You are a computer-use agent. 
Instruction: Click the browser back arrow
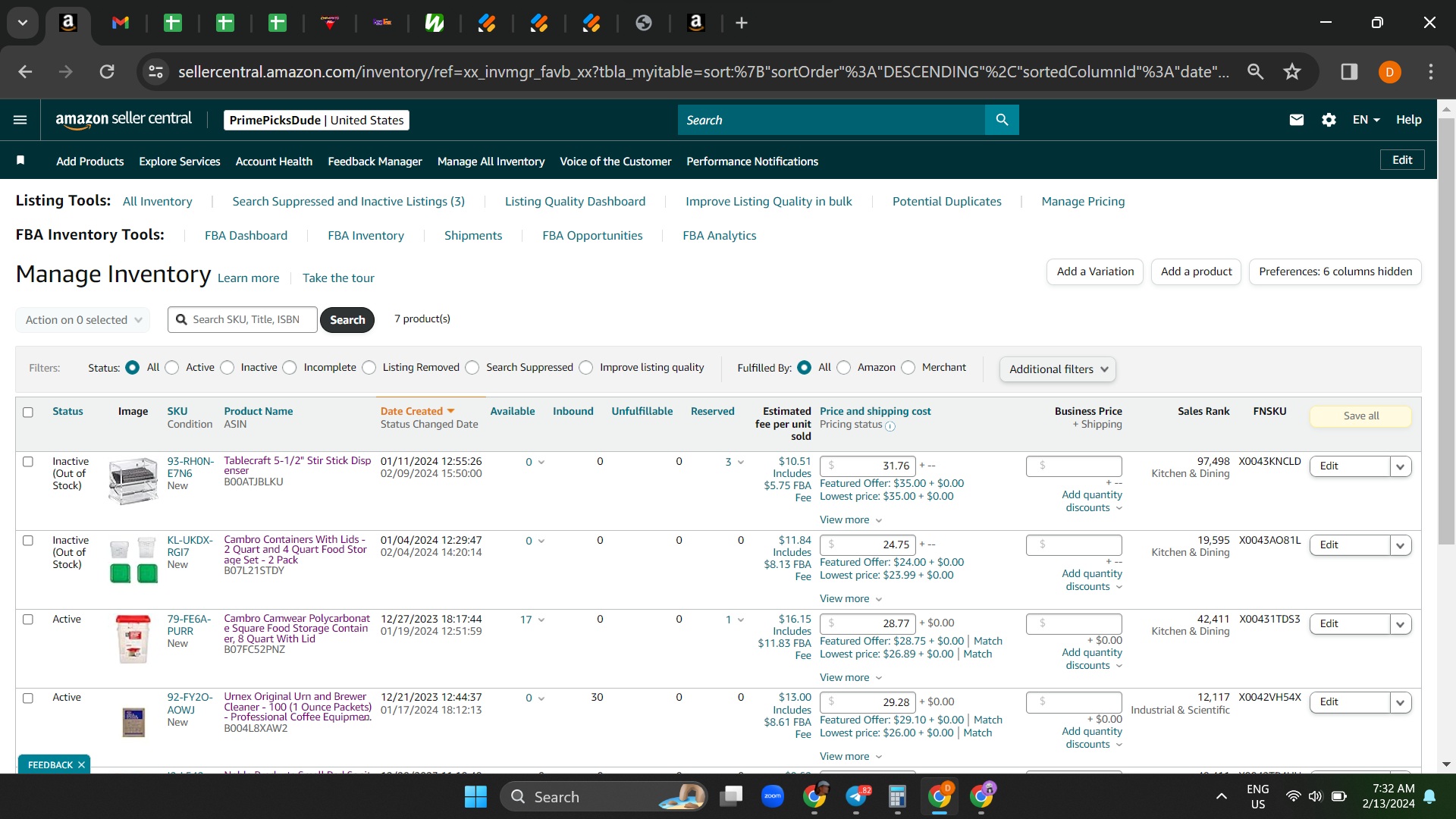(x=25, y=71)
